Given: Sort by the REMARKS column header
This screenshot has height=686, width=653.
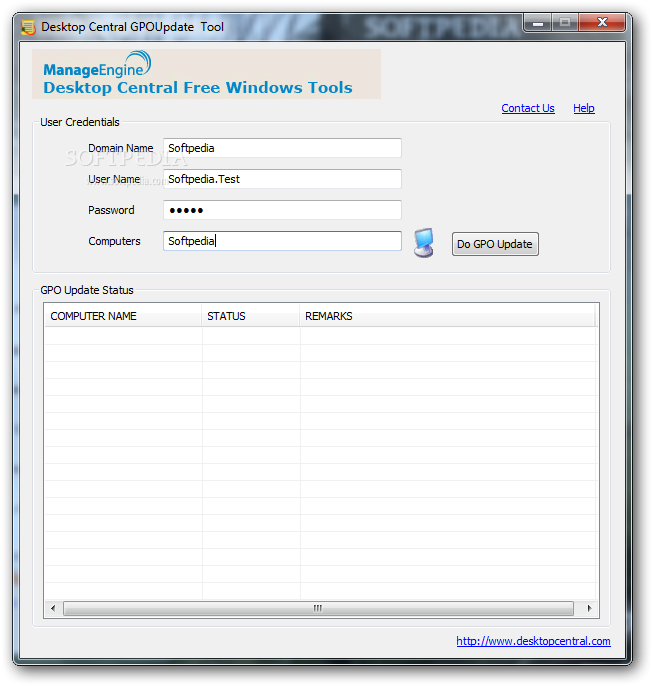Looking at the screenshot, I should click(447, 316).
